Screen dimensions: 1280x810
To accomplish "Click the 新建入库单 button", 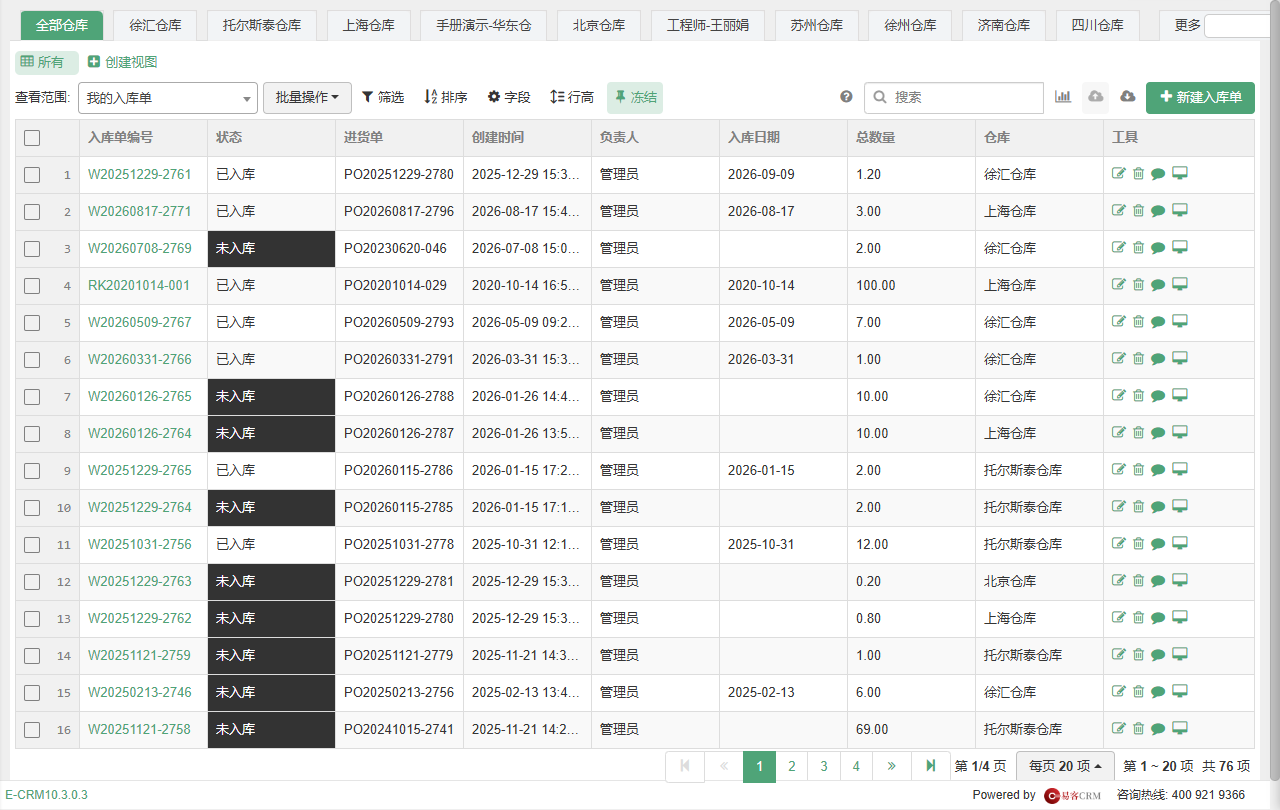I will pyautogui.click(x=1200, y=97).
